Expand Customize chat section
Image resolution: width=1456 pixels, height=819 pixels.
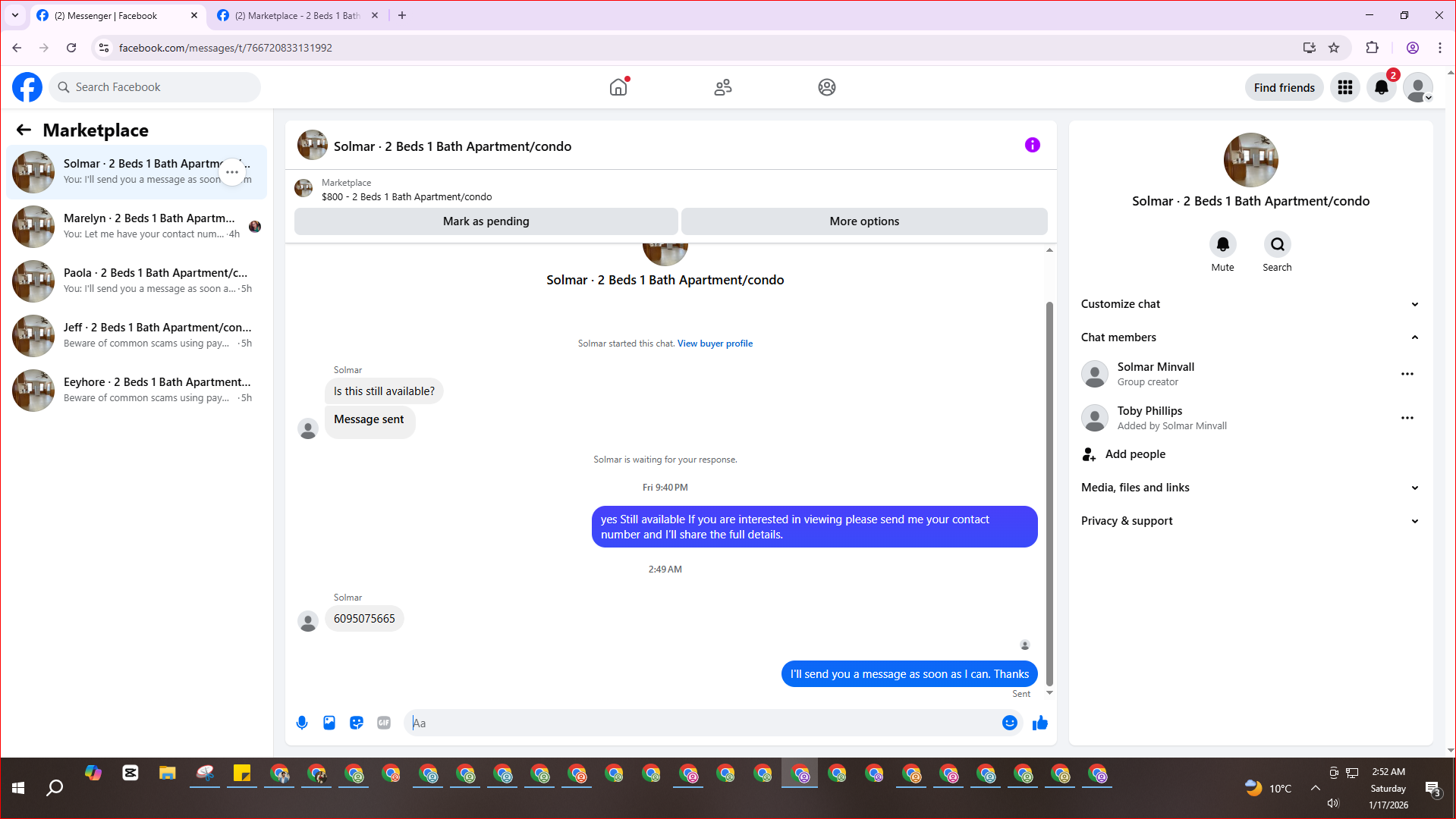pos(1250,304)
